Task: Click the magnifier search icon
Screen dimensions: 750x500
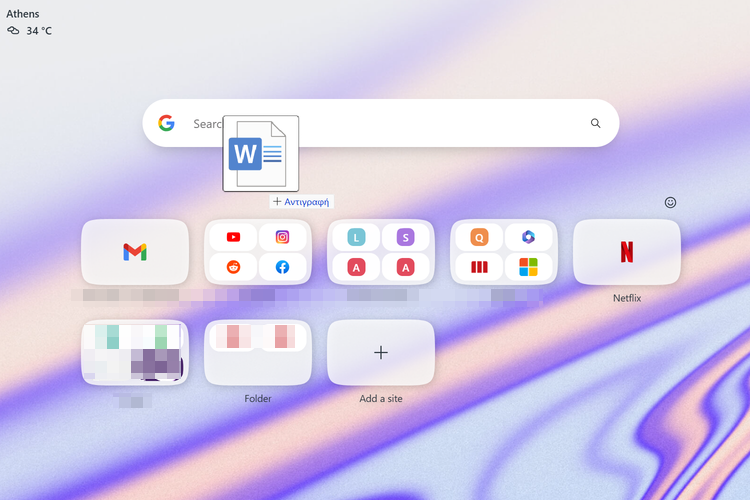Action: click(595, 123)
